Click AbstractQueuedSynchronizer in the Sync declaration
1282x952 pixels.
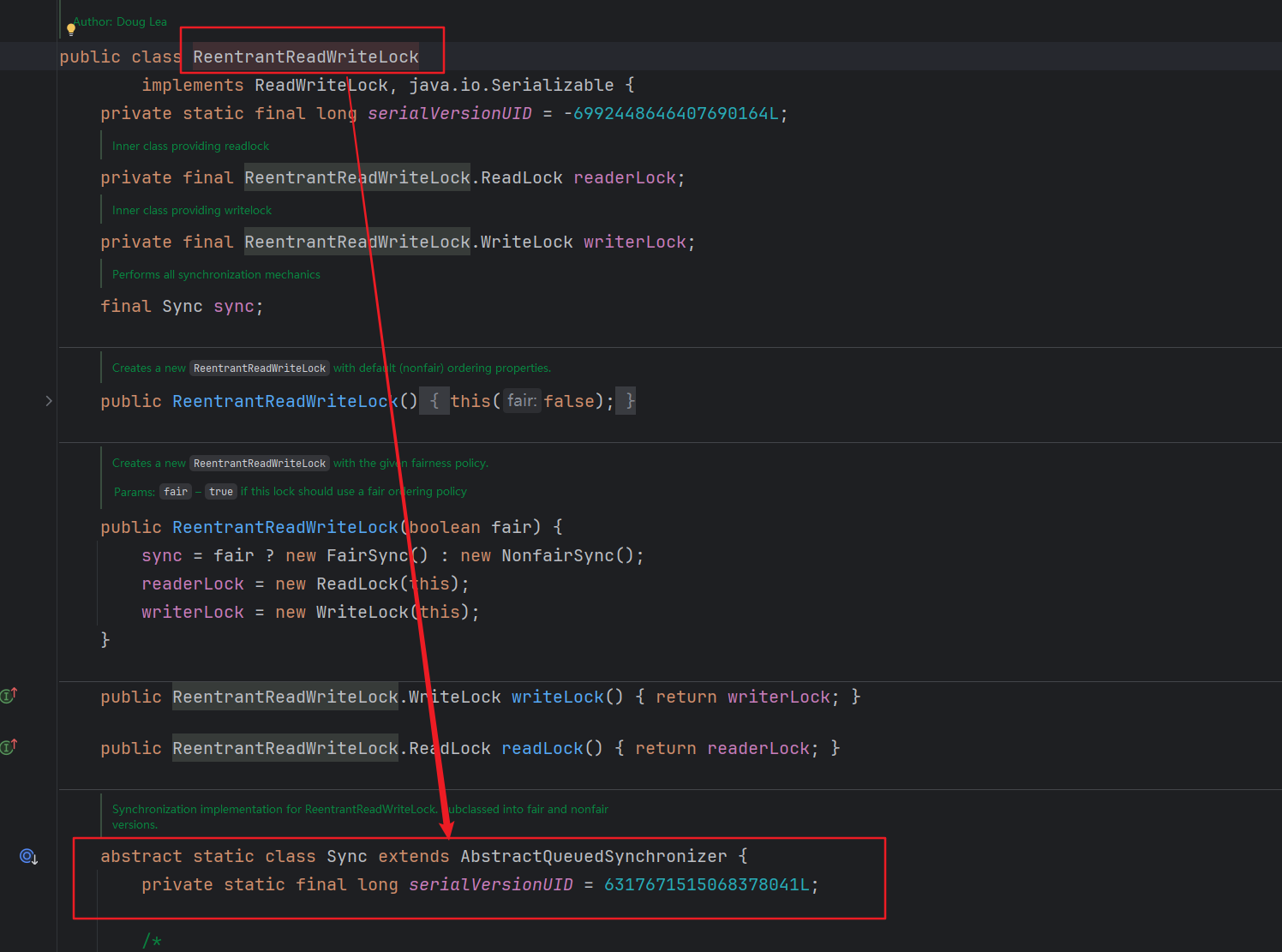pyautogui.click(x=593, y=856)
